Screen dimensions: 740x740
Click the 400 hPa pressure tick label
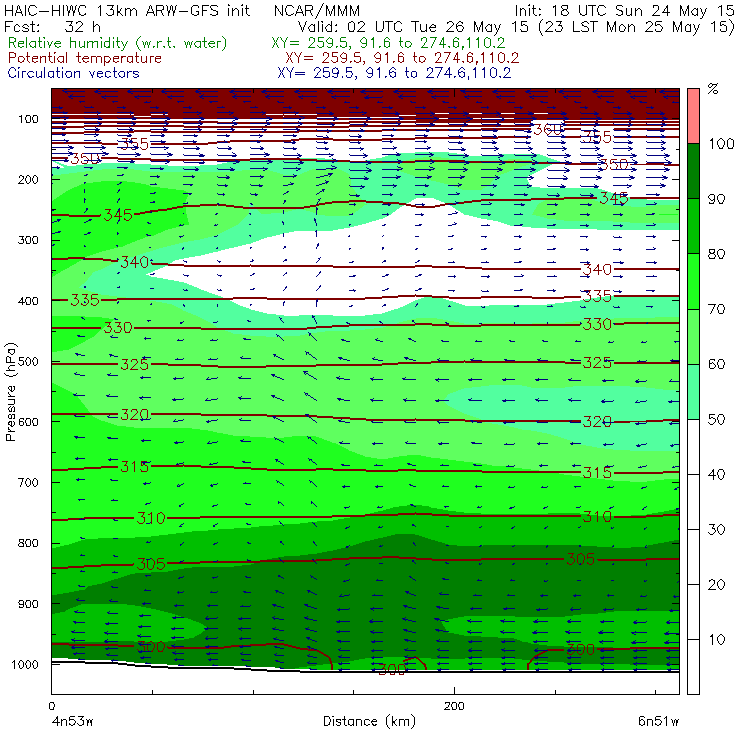(x=28, y=301)
